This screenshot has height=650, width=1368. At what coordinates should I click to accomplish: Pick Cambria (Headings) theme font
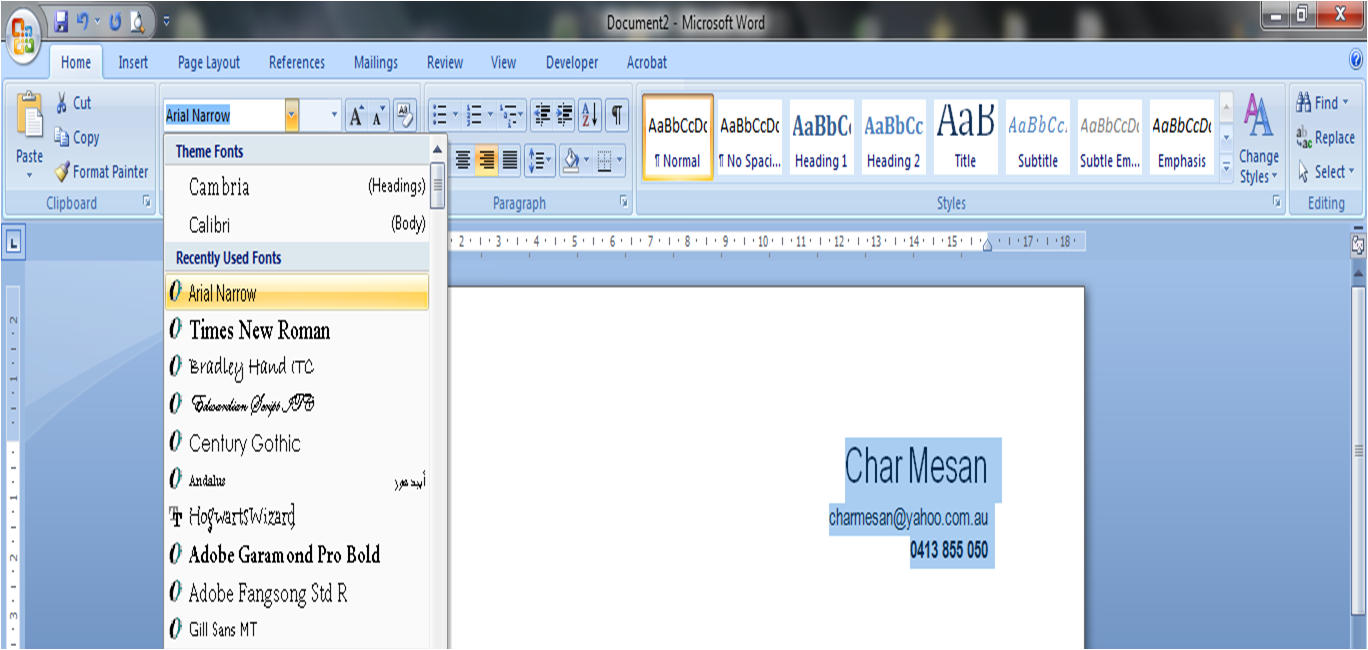(x=297, y=187)
